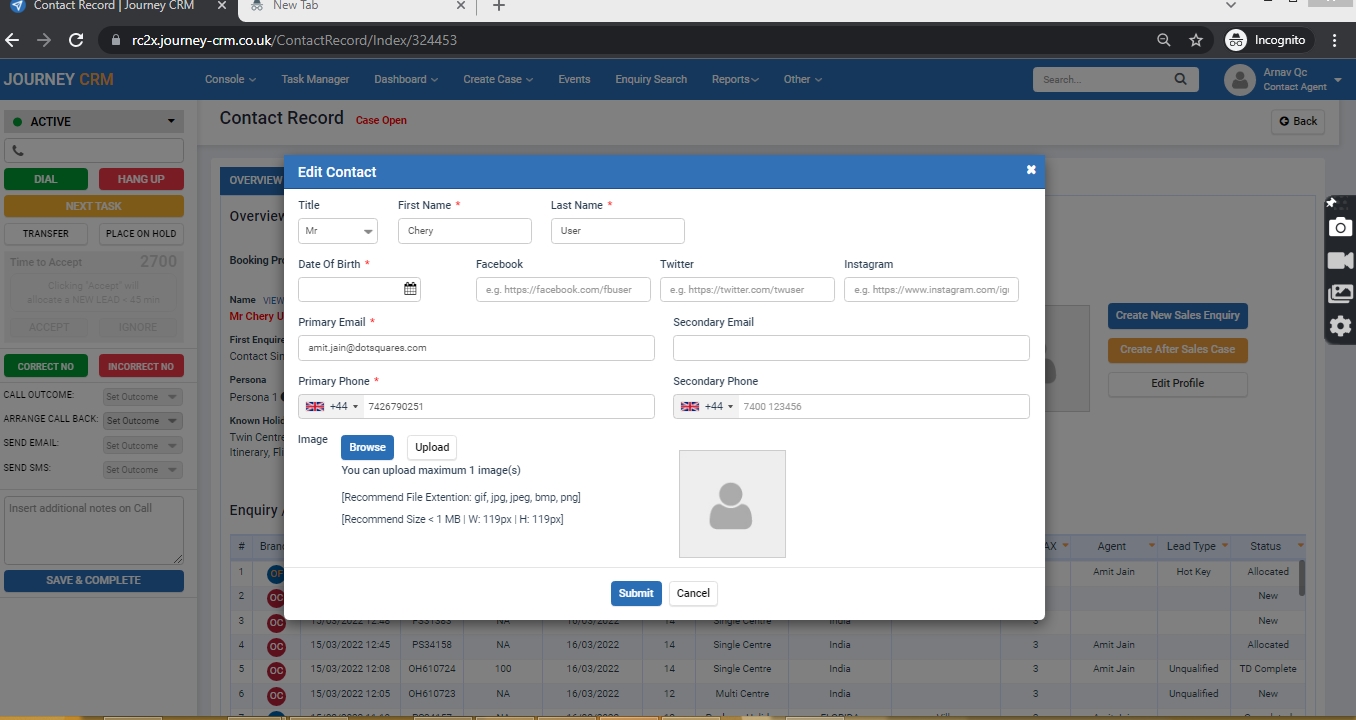Open the Title dropdown showing Mr
The height and width of the screenshot is (720, 1356).
[338, 231]
